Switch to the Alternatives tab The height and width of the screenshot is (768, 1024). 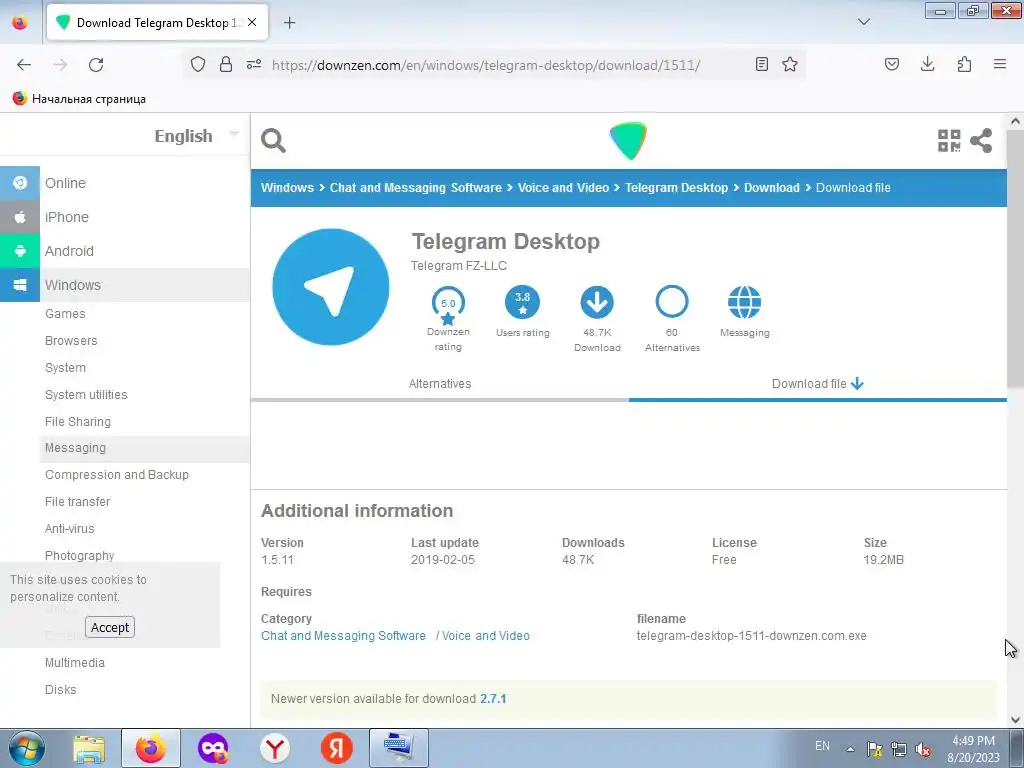[x=440, y=383]
